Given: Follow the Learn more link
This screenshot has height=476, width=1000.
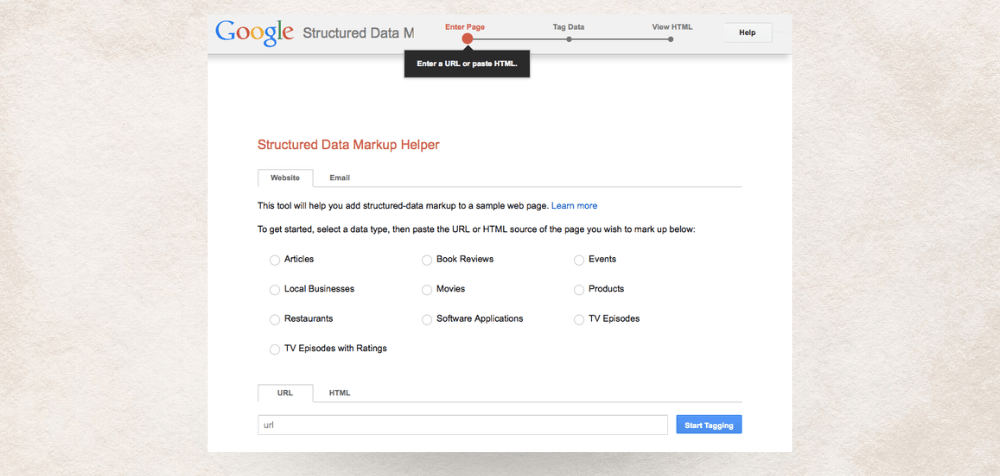Looking at the screenshot, I should point(574,206).
